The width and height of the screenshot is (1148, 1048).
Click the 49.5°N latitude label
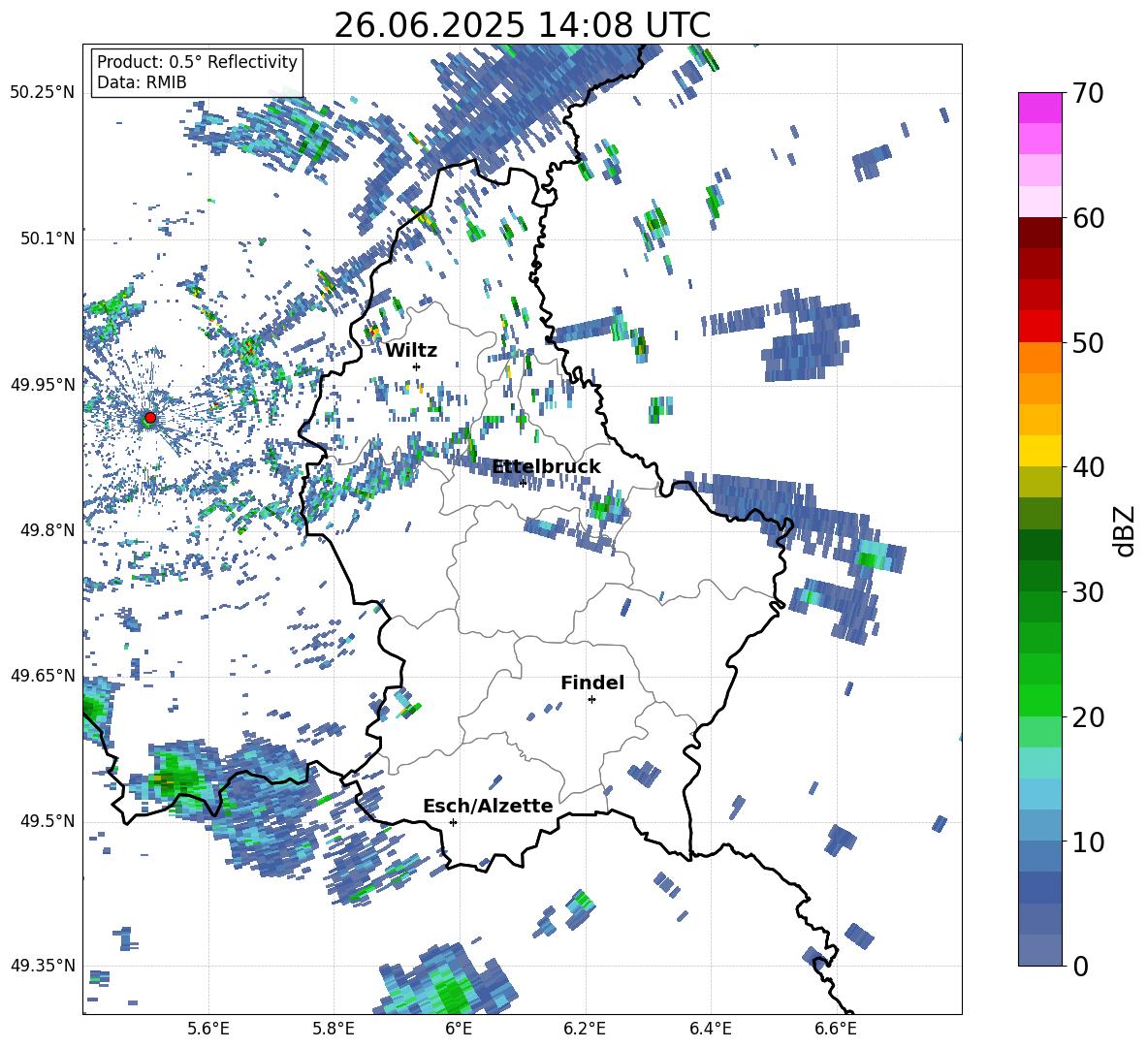point(47,821)
